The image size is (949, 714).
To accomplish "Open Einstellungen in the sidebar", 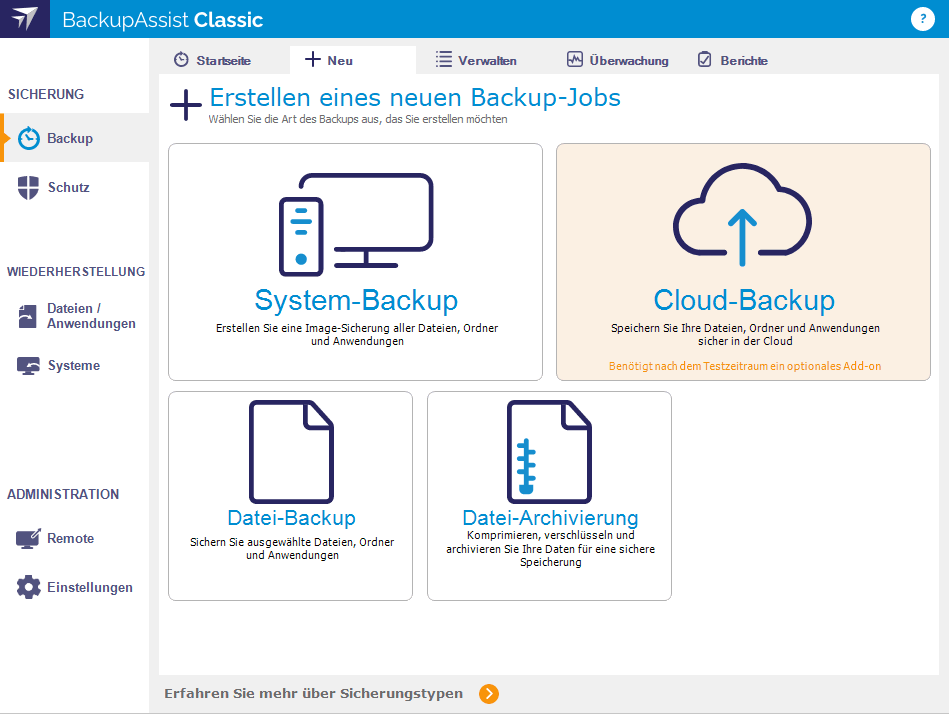I will click(74, 587).
